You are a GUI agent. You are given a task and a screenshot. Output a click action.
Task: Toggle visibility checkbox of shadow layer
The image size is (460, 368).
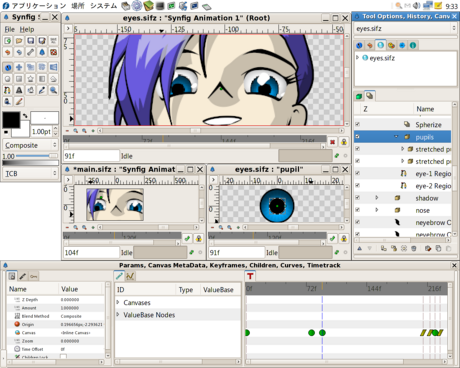(357, 198)
